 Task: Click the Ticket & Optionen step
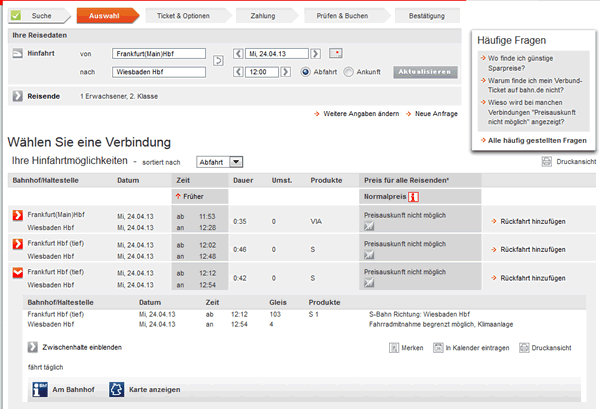pos(183,16)
